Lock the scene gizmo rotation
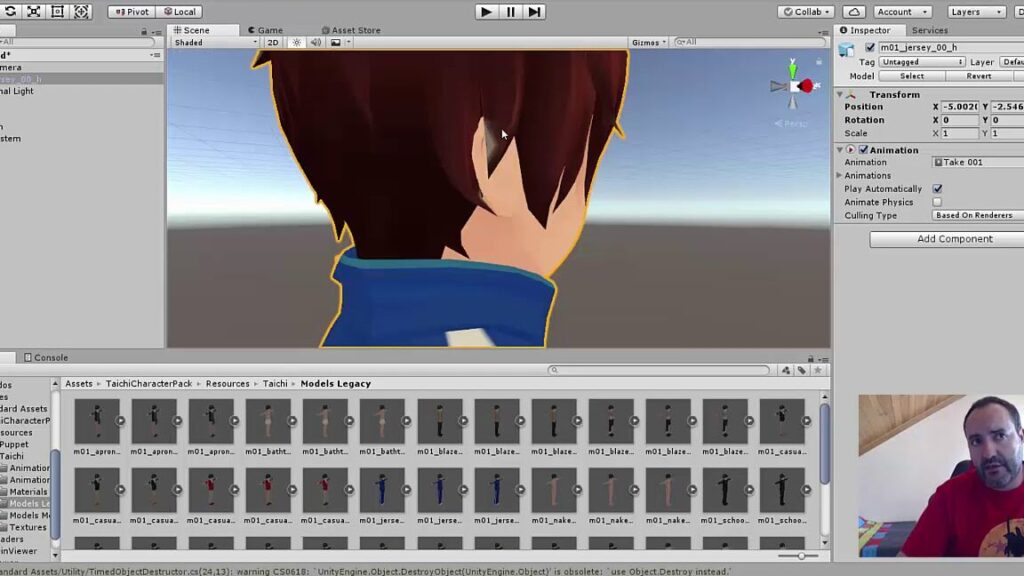This screenshot has width=1024, height=576. pyautogui.click(x=818, y=61)
